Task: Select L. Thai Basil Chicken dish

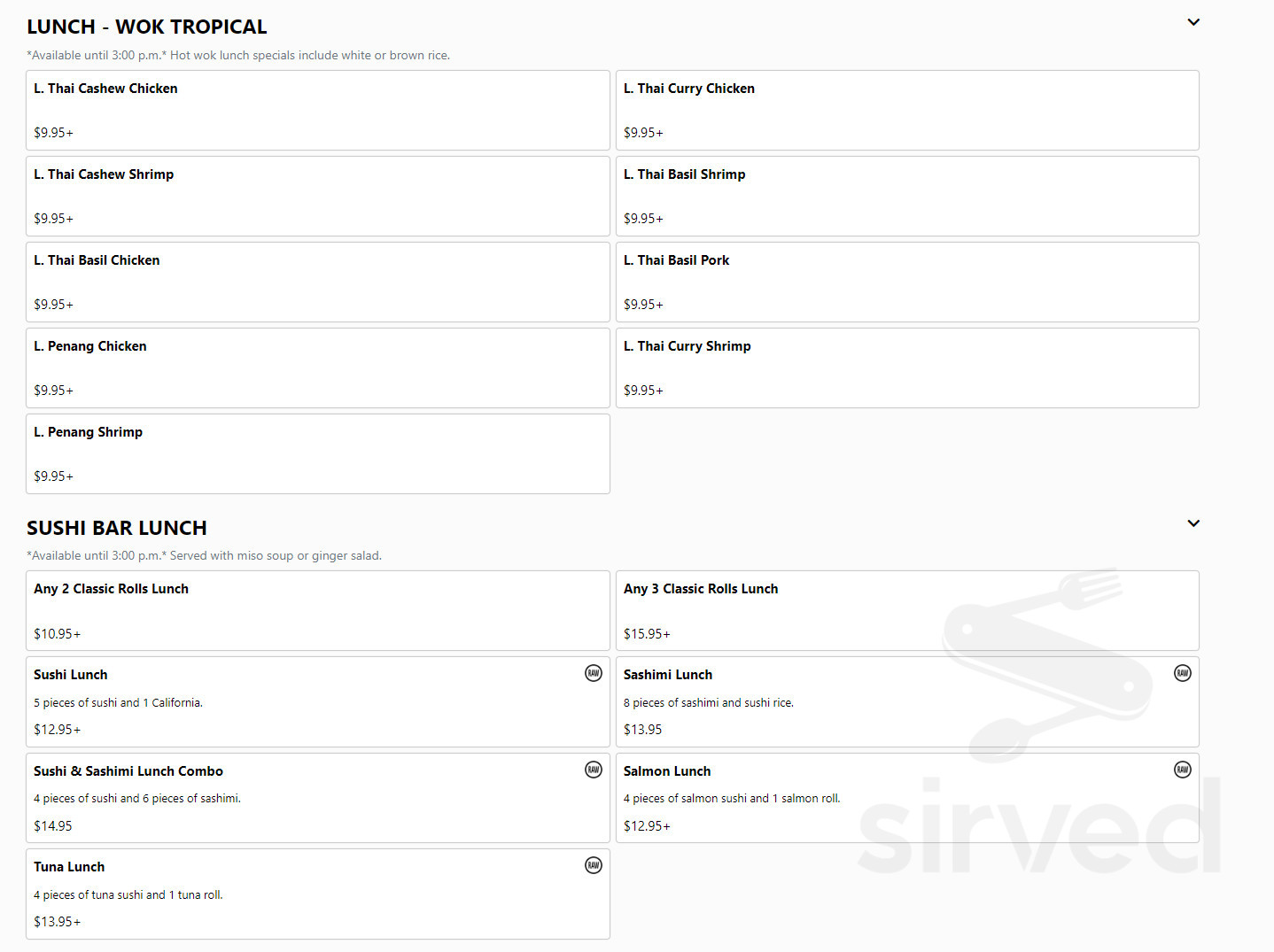Action: (x=317, y=283)
